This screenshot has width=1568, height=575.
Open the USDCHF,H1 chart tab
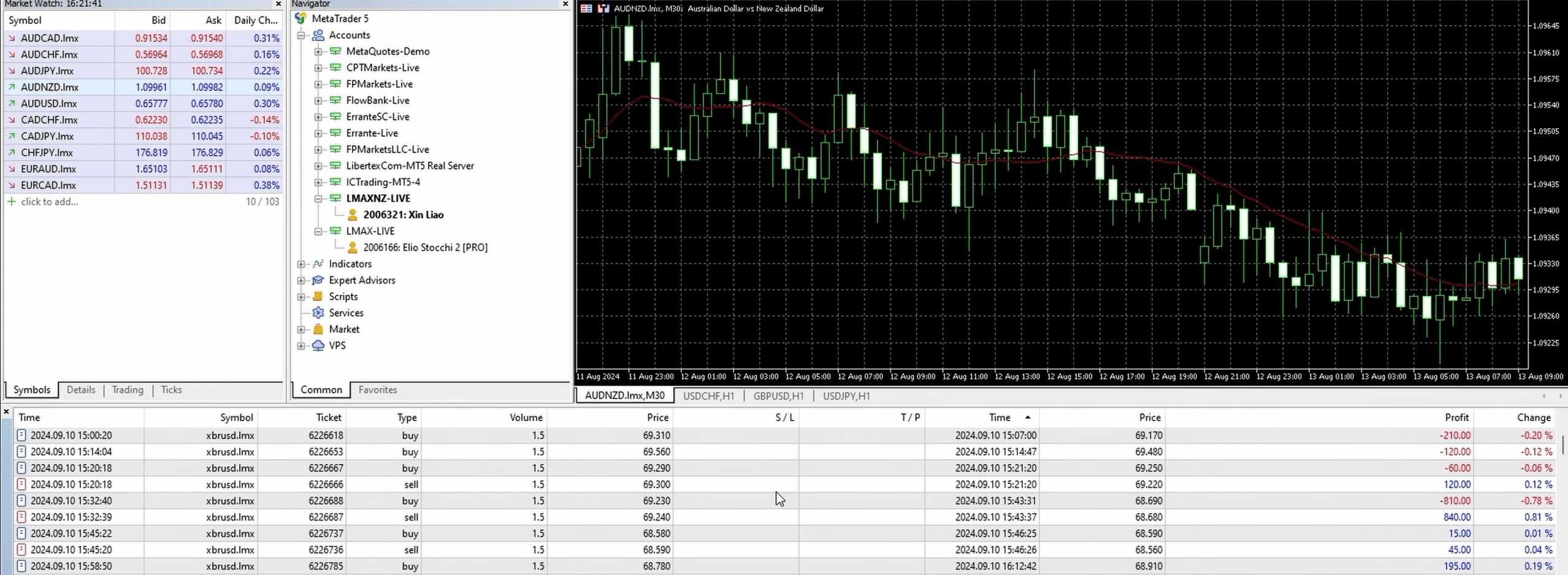pos(708,396)
